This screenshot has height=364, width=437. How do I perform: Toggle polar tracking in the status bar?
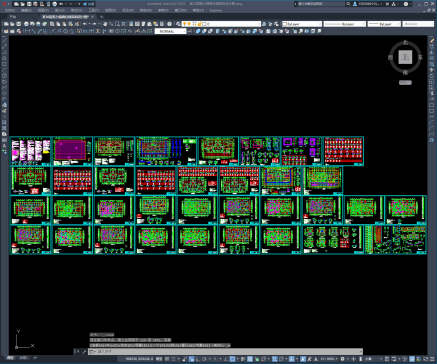click(204, 359)
